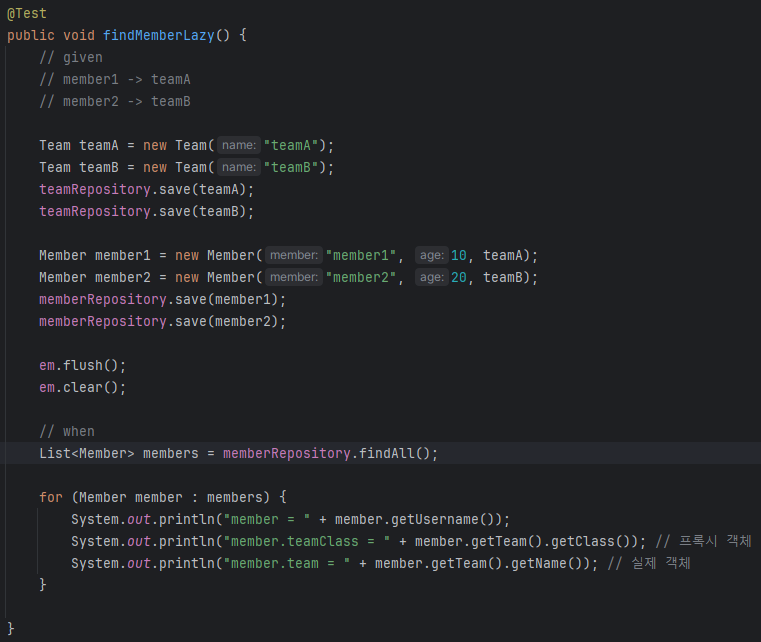
Task: Click the "teamA" string literal
Action: click(291, 146)
